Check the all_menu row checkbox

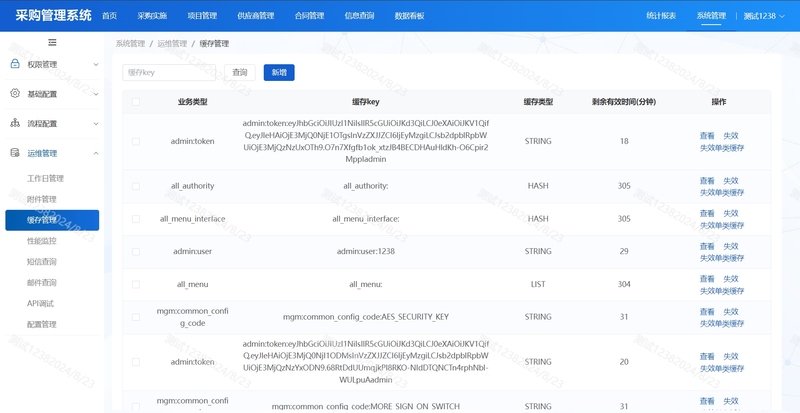136,284
